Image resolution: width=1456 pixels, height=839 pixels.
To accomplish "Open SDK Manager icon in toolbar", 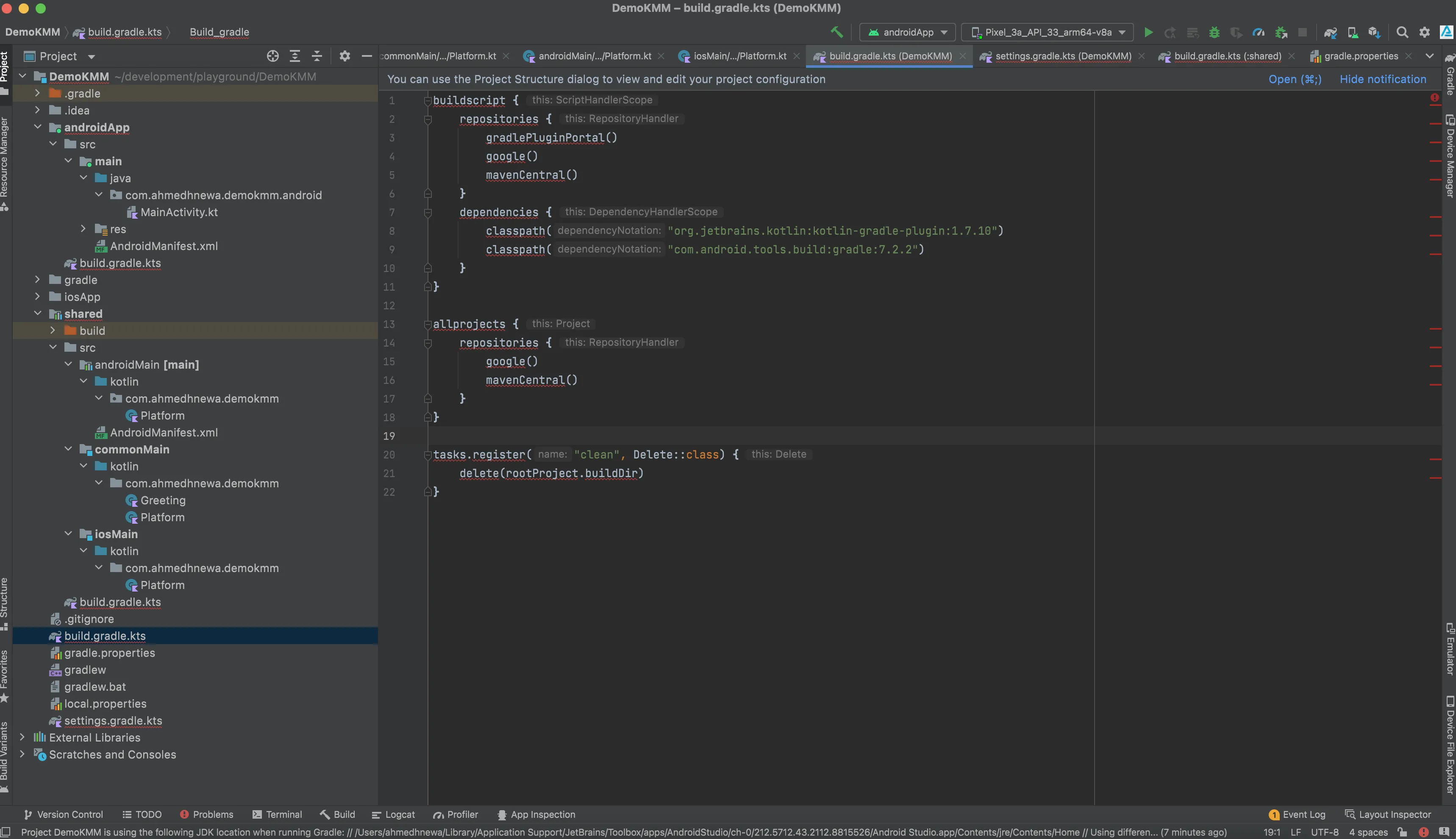I will (1374, 32).
